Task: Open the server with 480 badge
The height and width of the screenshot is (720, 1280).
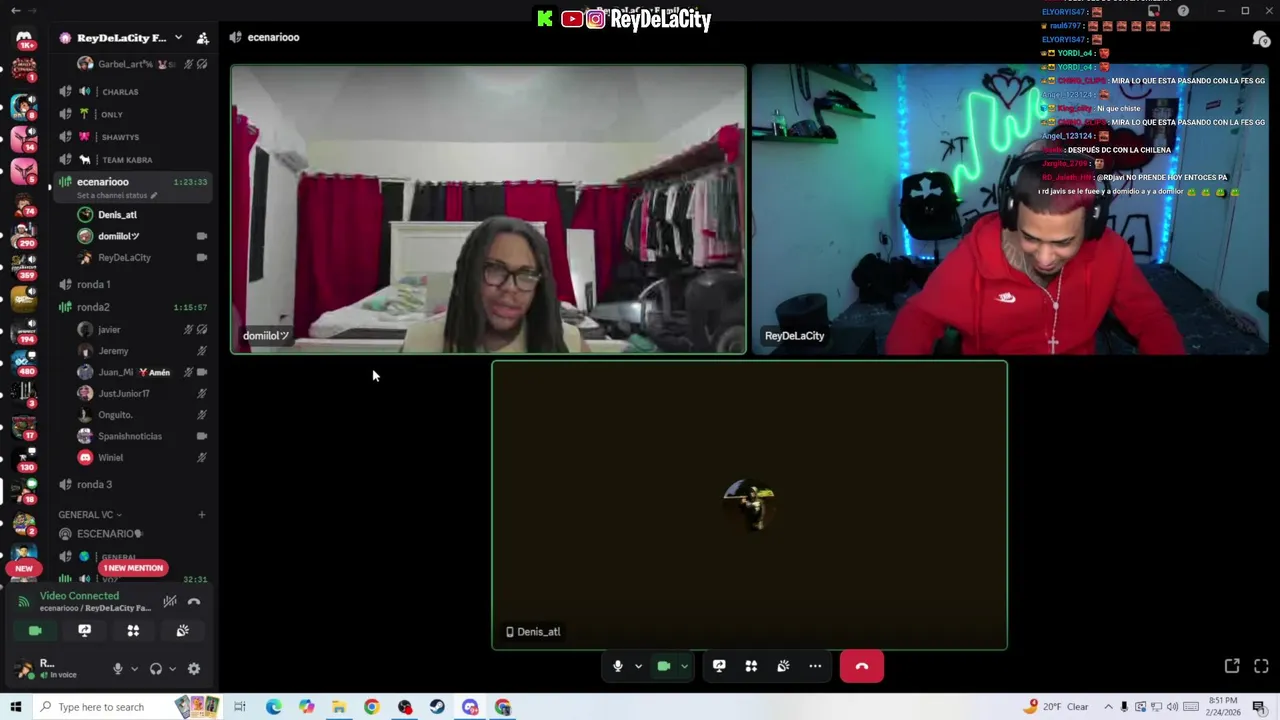Action: point(24,362)
